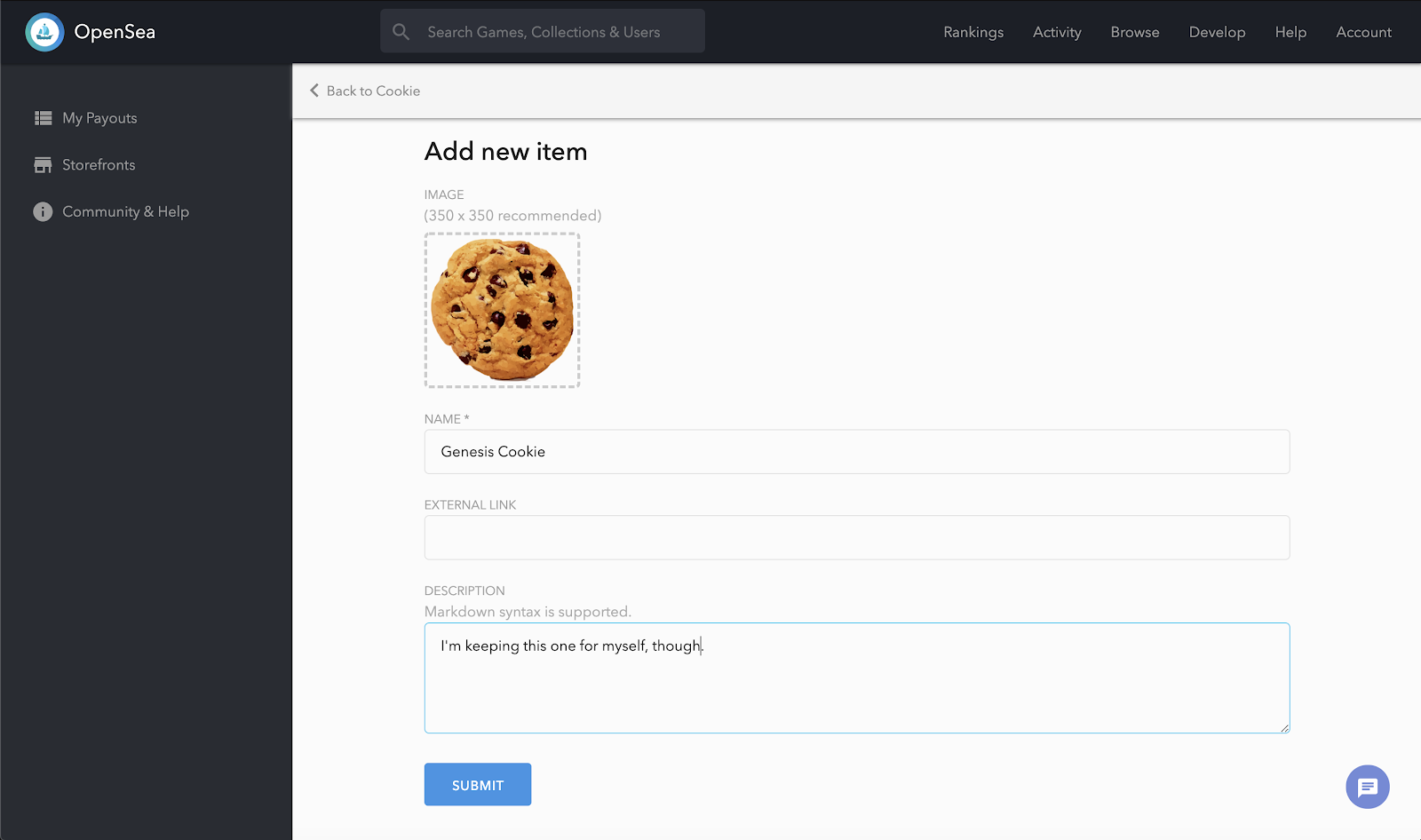1421x840 pixels.
Task: Select the My Payouts sidebar icon
Action: pos(43,117)
